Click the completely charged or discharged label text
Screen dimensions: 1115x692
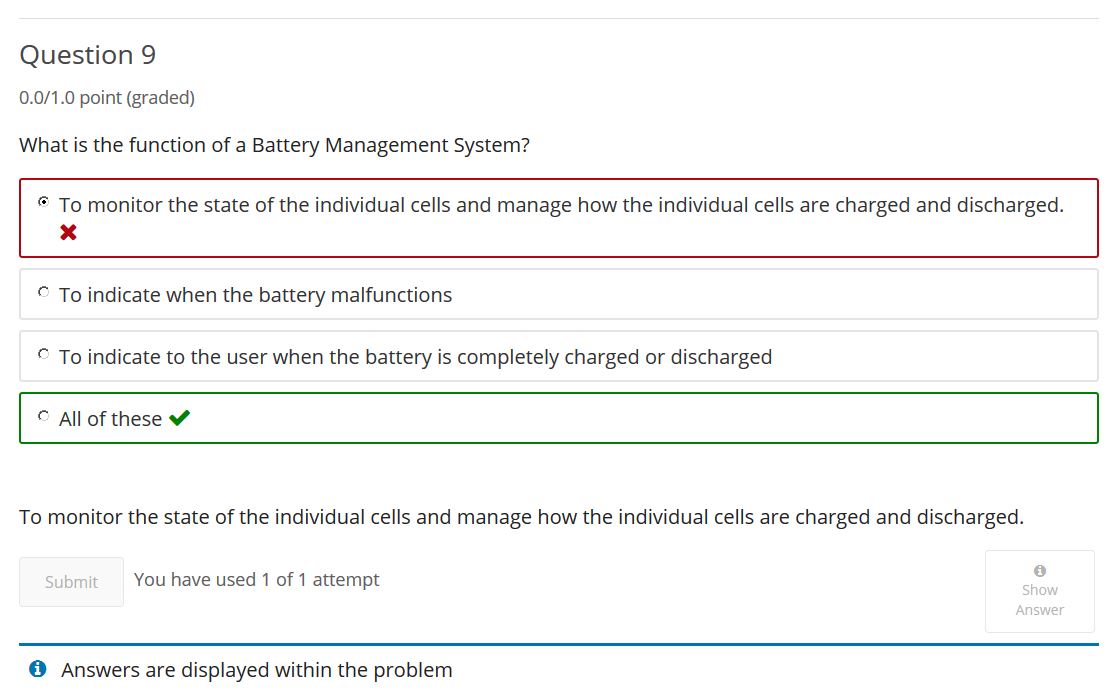pyautogui.click(x=415, y=356)
